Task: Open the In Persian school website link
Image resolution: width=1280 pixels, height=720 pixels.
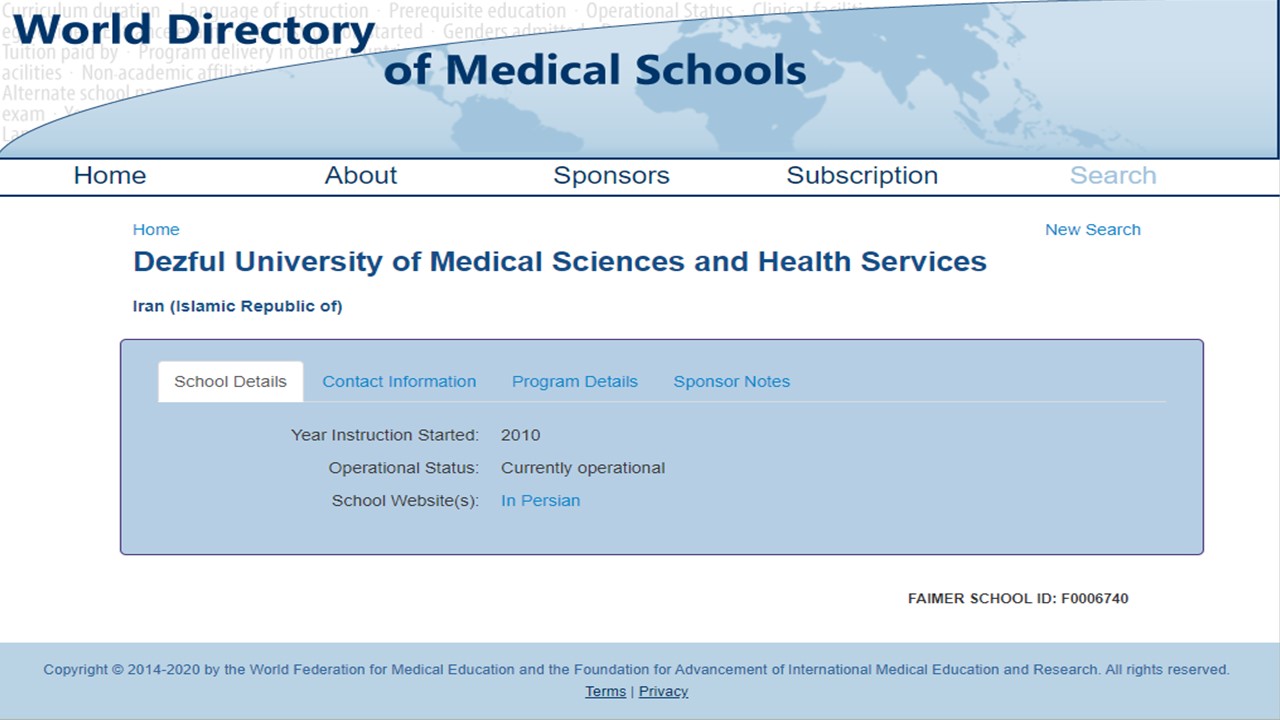Action: [540, 501]
